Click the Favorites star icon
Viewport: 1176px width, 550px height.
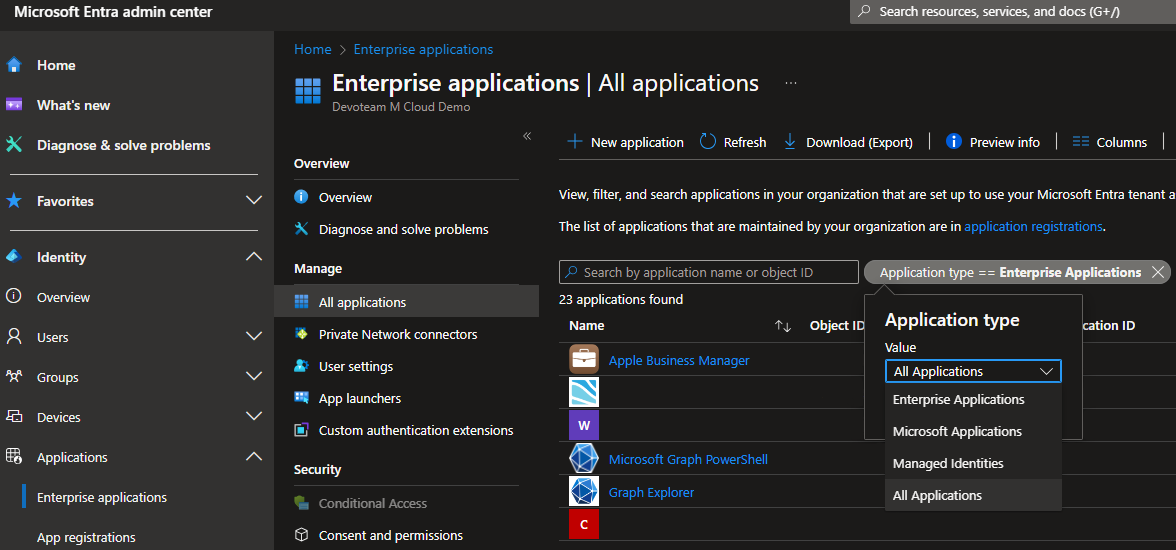click(x=14, y=201)
